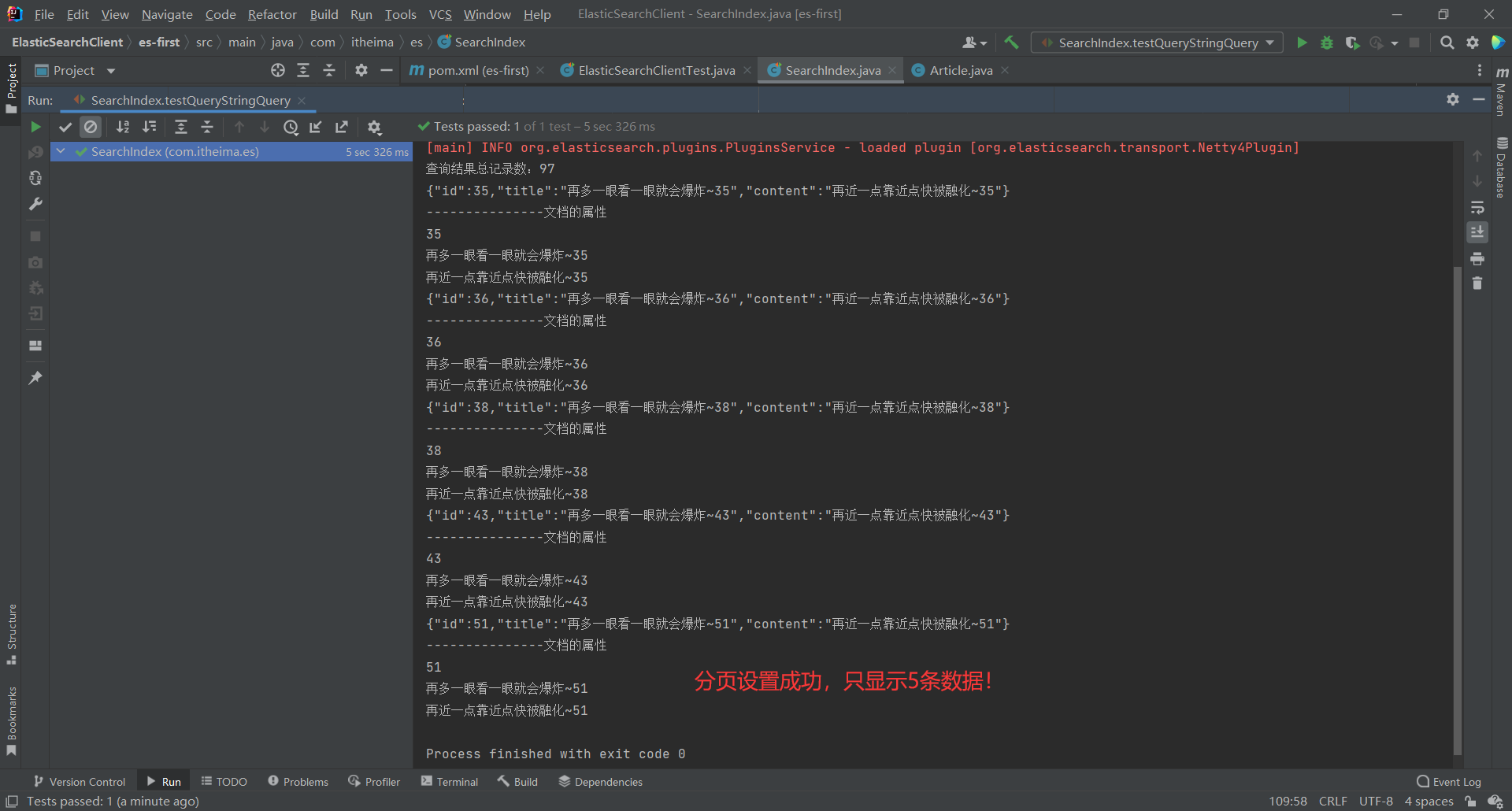The height and width of the screenshot is (811, 1512).
Task: Open the Refactor menu
Action: (272, 14)
